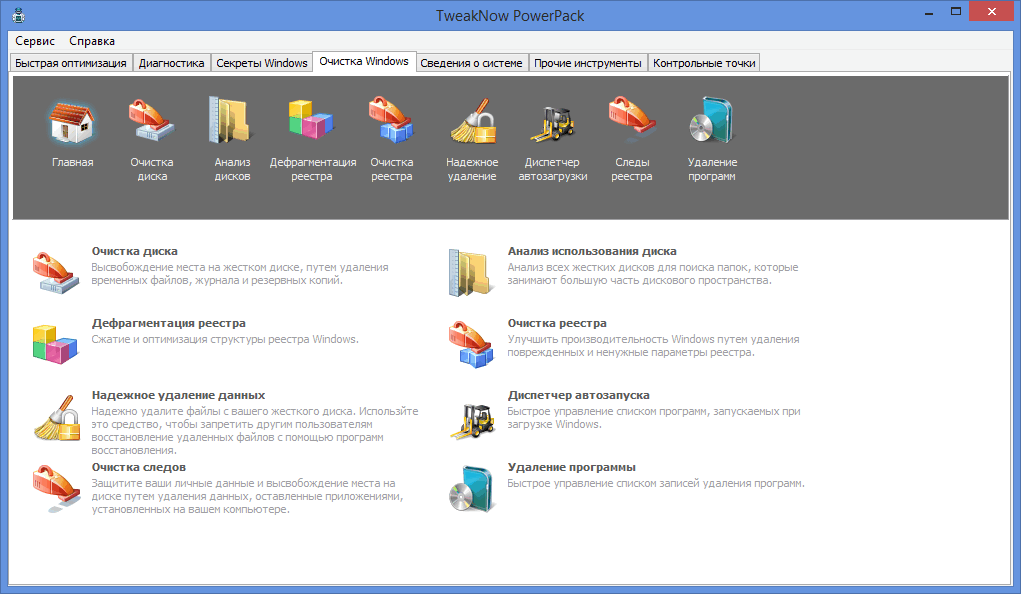This screenshot has height=594, width=1021.
Task: Open the Дефрагментация реестра heading link
Action: (169, 323)
